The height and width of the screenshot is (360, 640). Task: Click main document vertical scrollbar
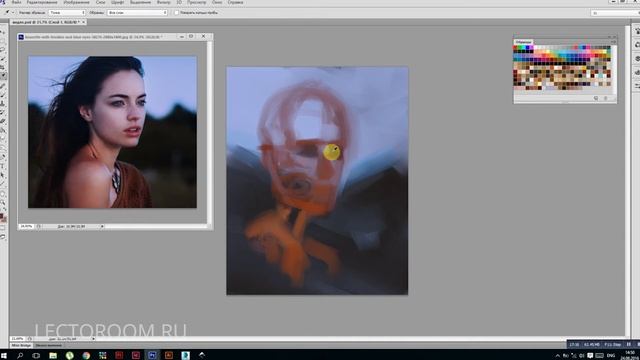(627, 180)
